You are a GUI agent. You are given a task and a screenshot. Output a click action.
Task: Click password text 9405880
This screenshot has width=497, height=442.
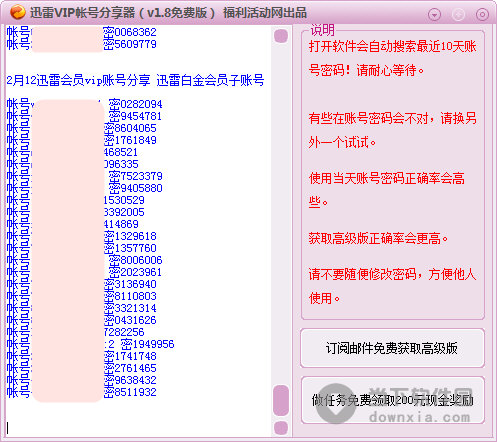[141, 188]
